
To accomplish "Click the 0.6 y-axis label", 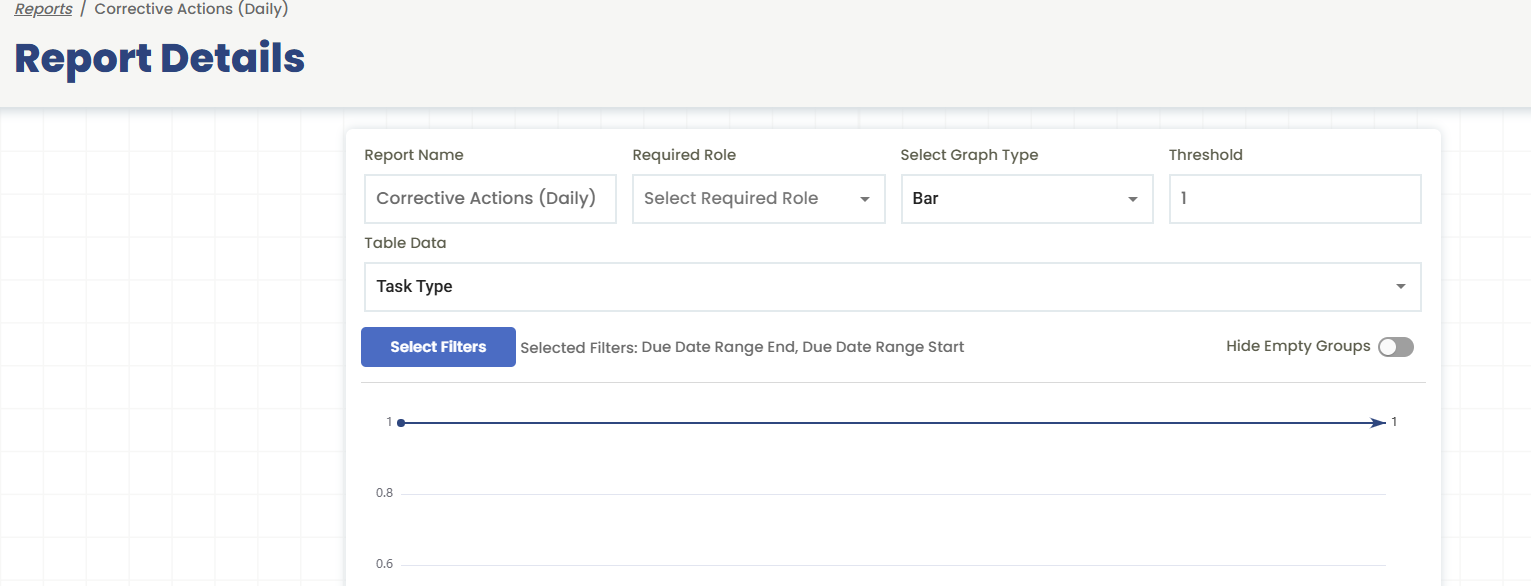I will tap(384, 564).
